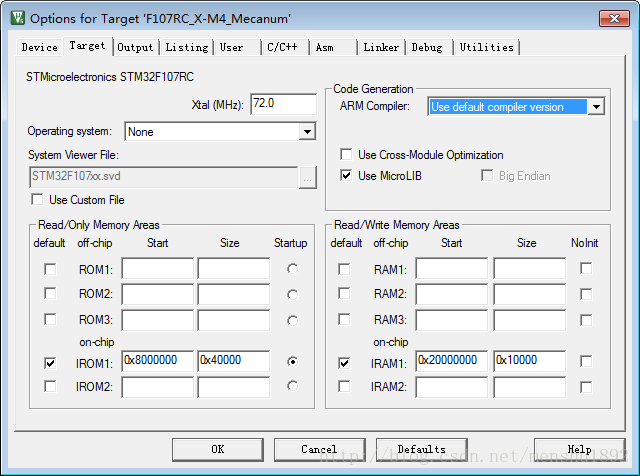Click the ROM2 Start field
Viewport: 640px width, 476px height.
tap(158, 294)
